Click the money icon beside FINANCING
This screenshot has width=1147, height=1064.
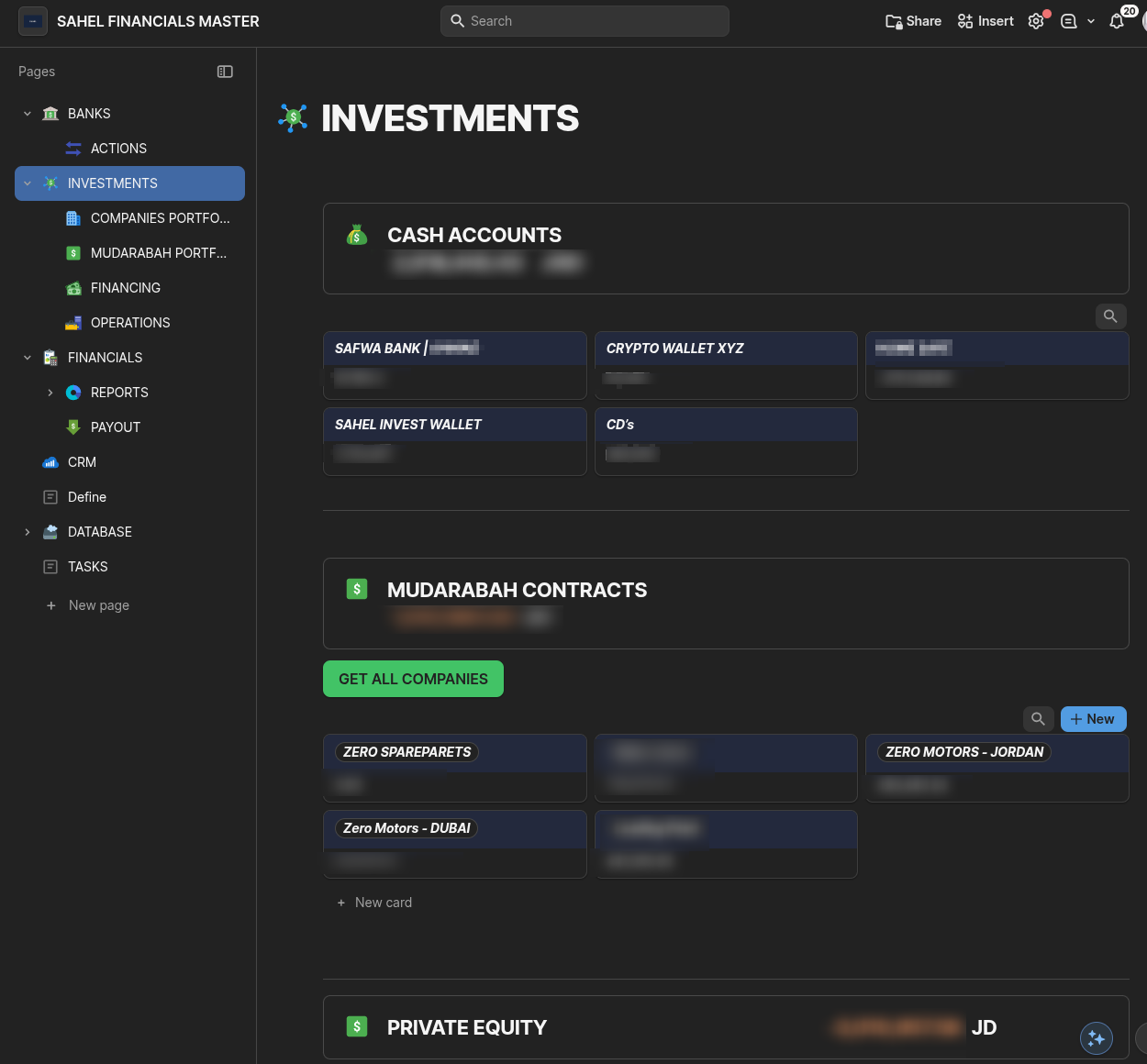point(73,288)
